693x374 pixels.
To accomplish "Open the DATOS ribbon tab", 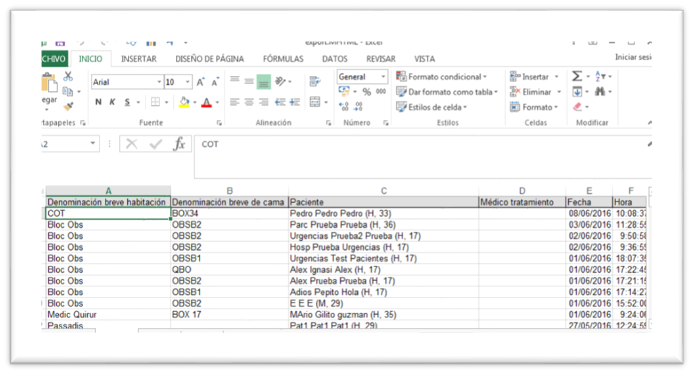I will point(335,59).
